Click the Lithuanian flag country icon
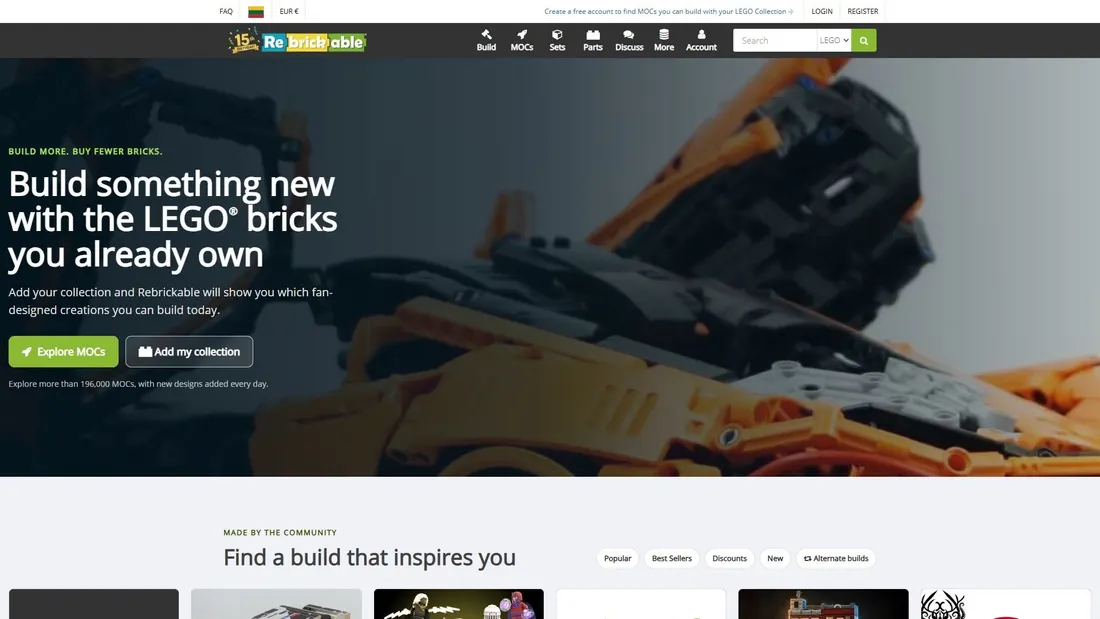 (x=256, y=11)
